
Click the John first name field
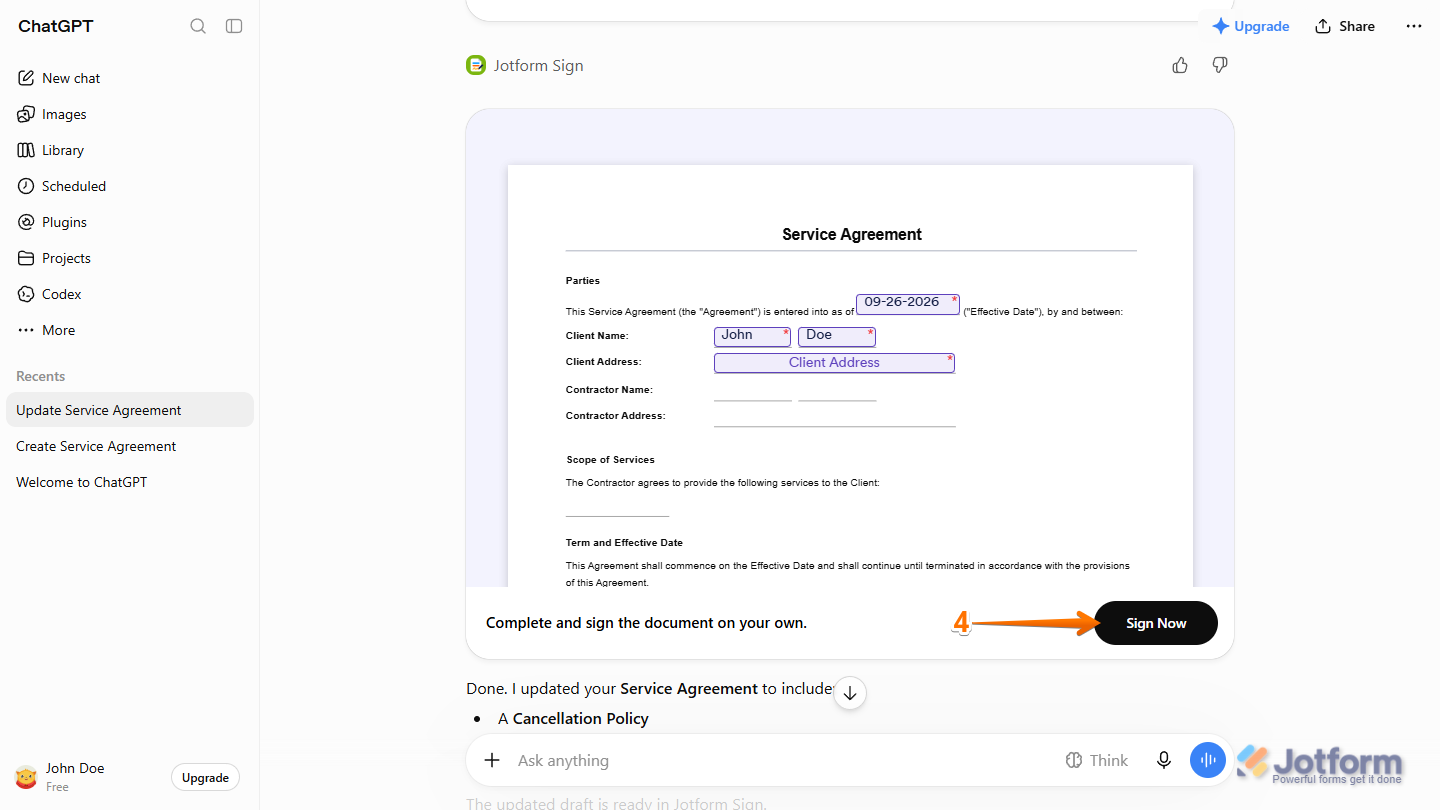pos(752,336)
